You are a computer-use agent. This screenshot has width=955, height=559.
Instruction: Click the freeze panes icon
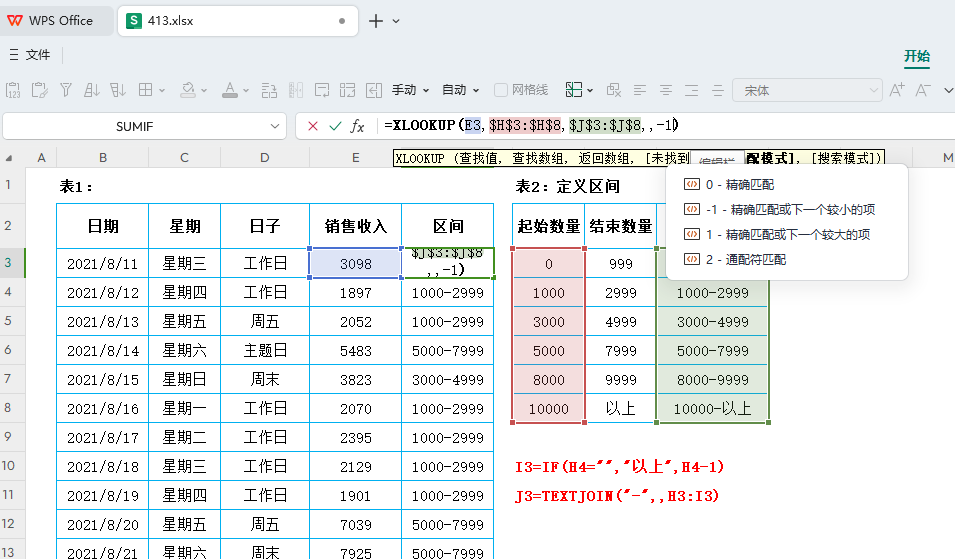[x=574, y=90]
